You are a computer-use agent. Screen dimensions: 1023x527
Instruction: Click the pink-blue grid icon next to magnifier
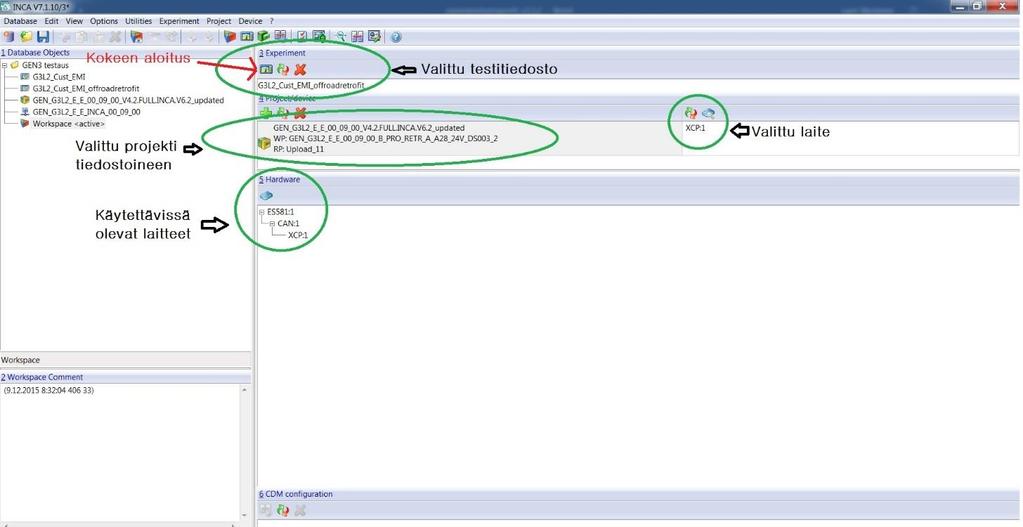357,37
